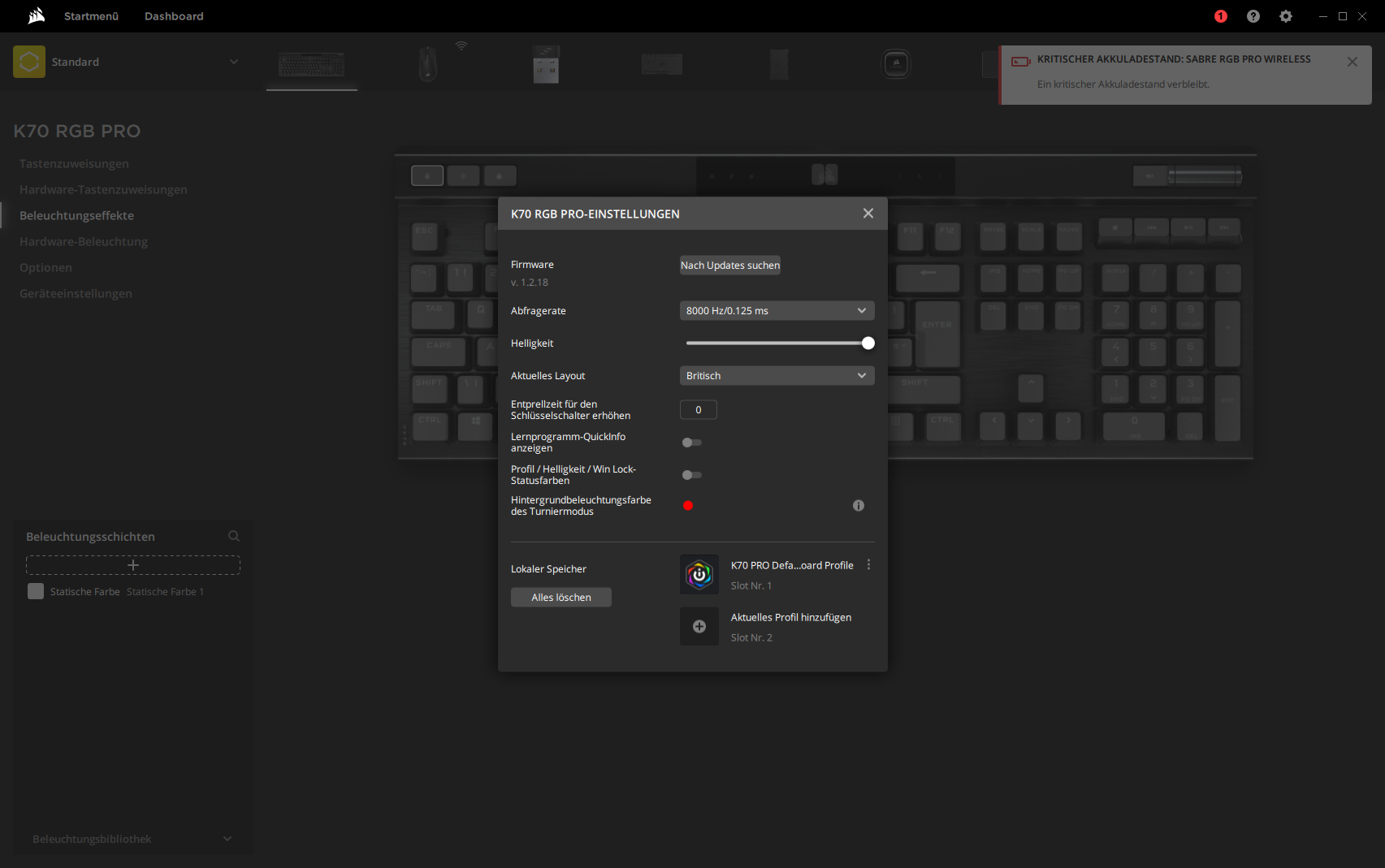Search the lighting layers

click(234, 536)
